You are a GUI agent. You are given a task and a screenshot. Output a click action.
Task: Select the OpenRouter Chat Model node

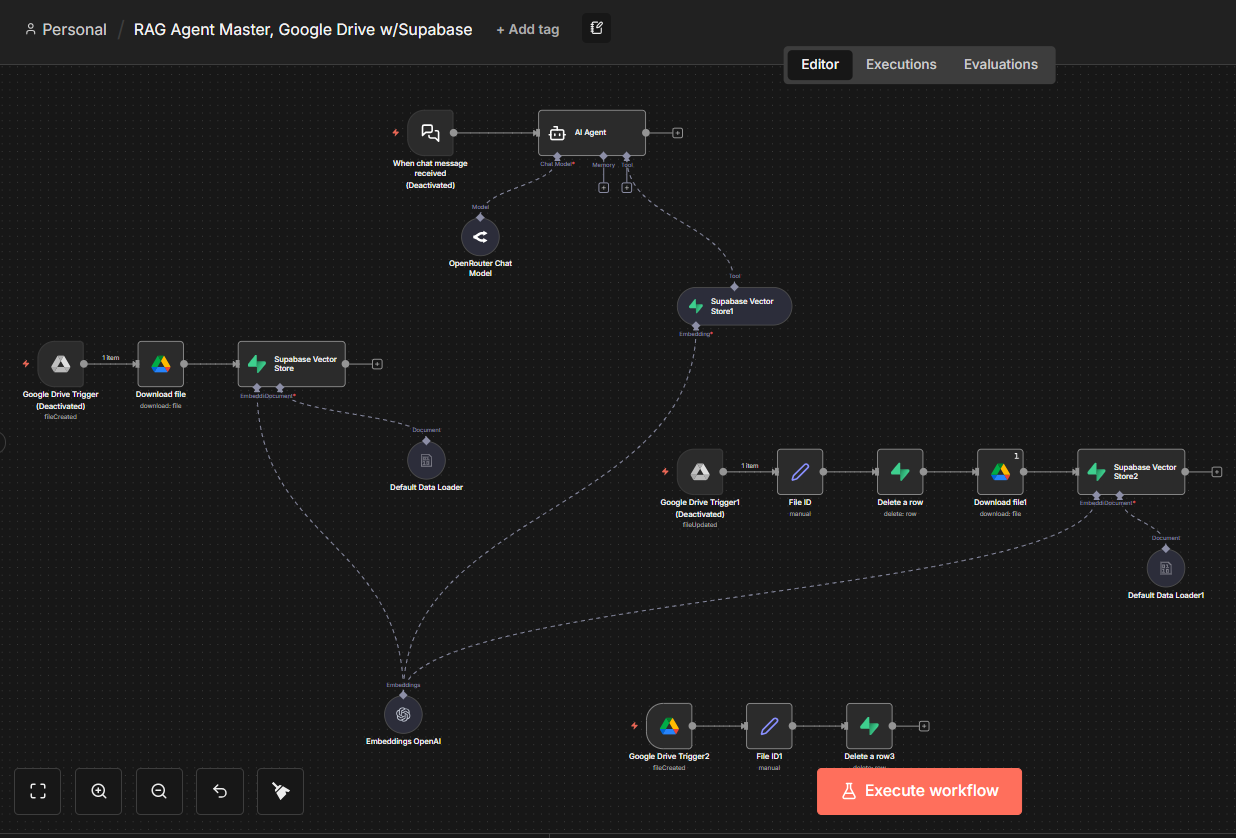click(x=480, y=236)
